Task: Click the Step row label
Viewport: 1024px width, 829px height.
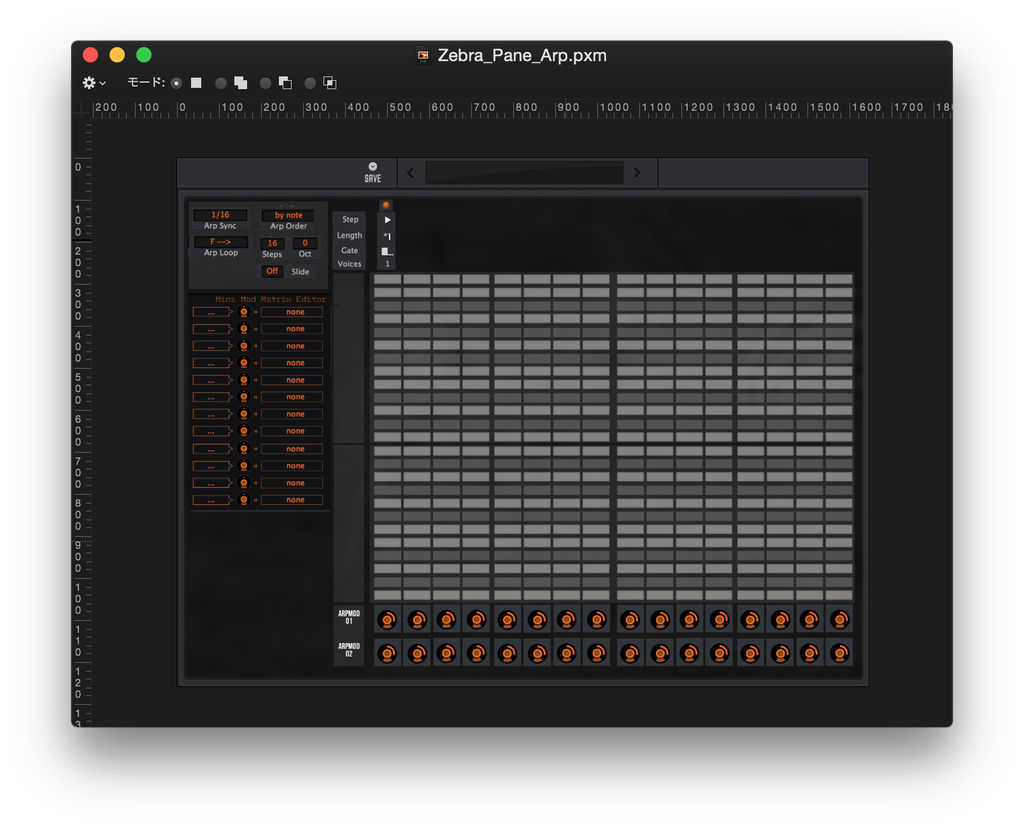Action: point(350,219)
